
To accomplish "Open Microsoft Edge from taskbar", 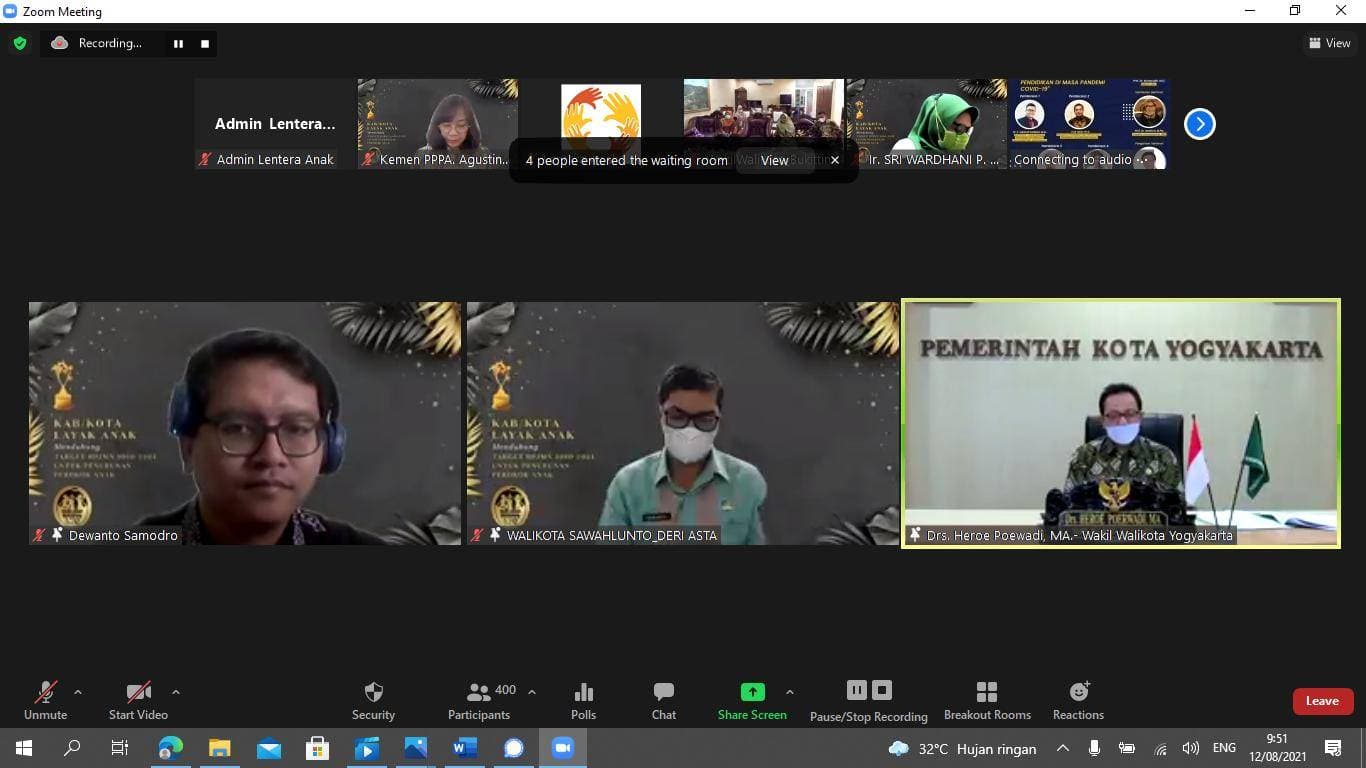I will pyautogui.click(x=170, y=748).
